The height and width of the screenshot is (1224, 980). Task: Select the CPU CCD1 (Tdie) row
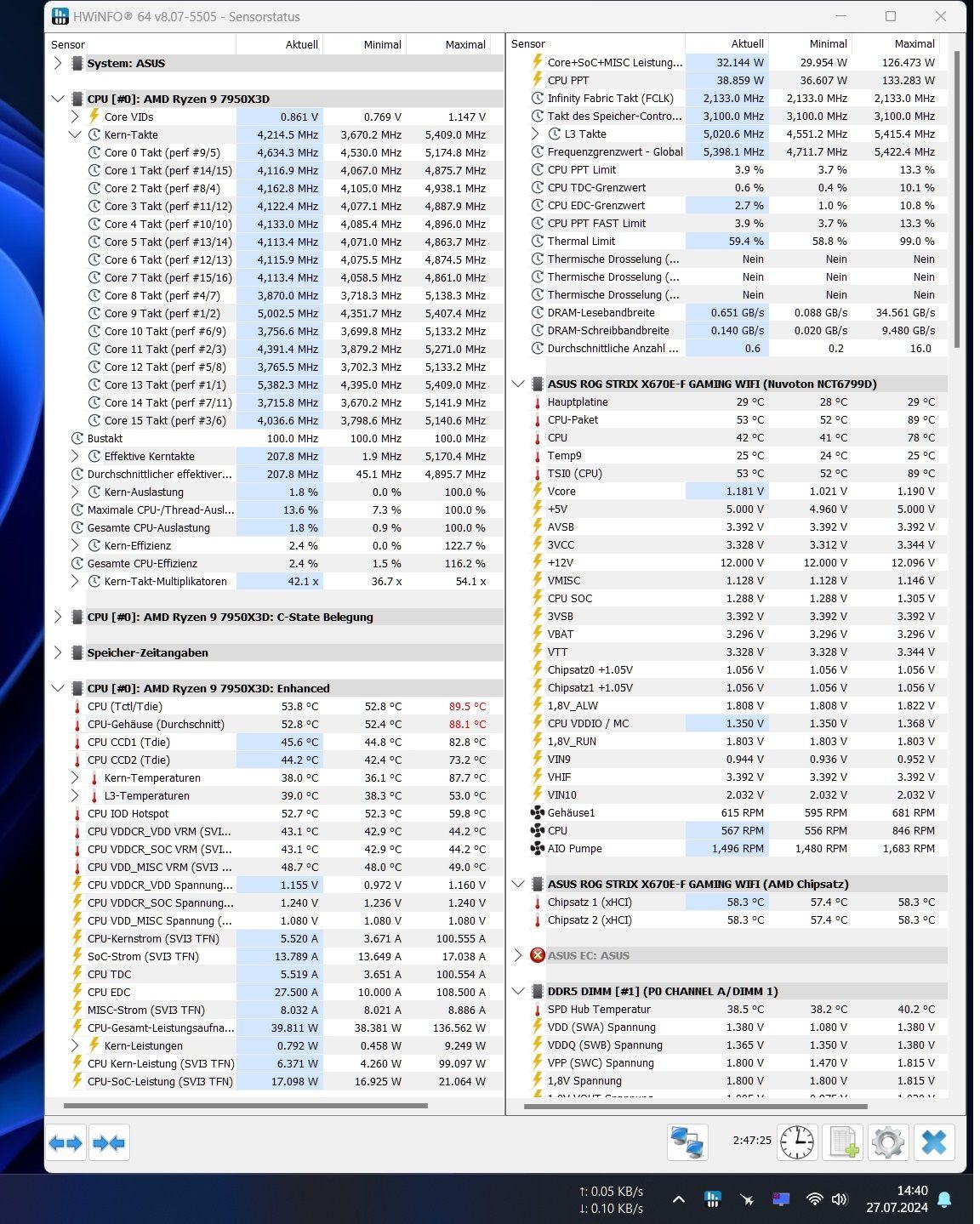click(x=274, y=742)
